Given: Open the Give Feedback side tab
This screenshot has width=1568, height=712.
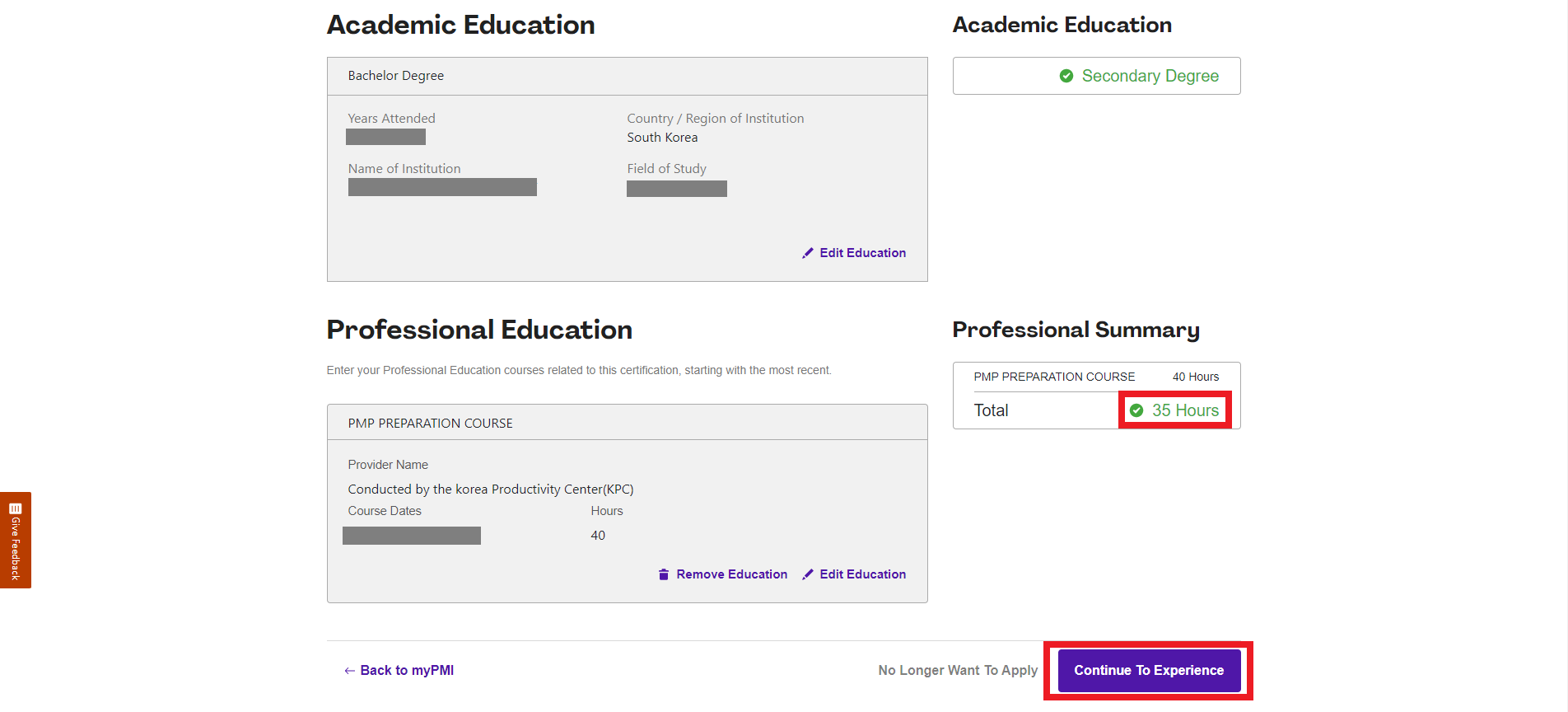Looking at the screenshot, I should point(16,540).
